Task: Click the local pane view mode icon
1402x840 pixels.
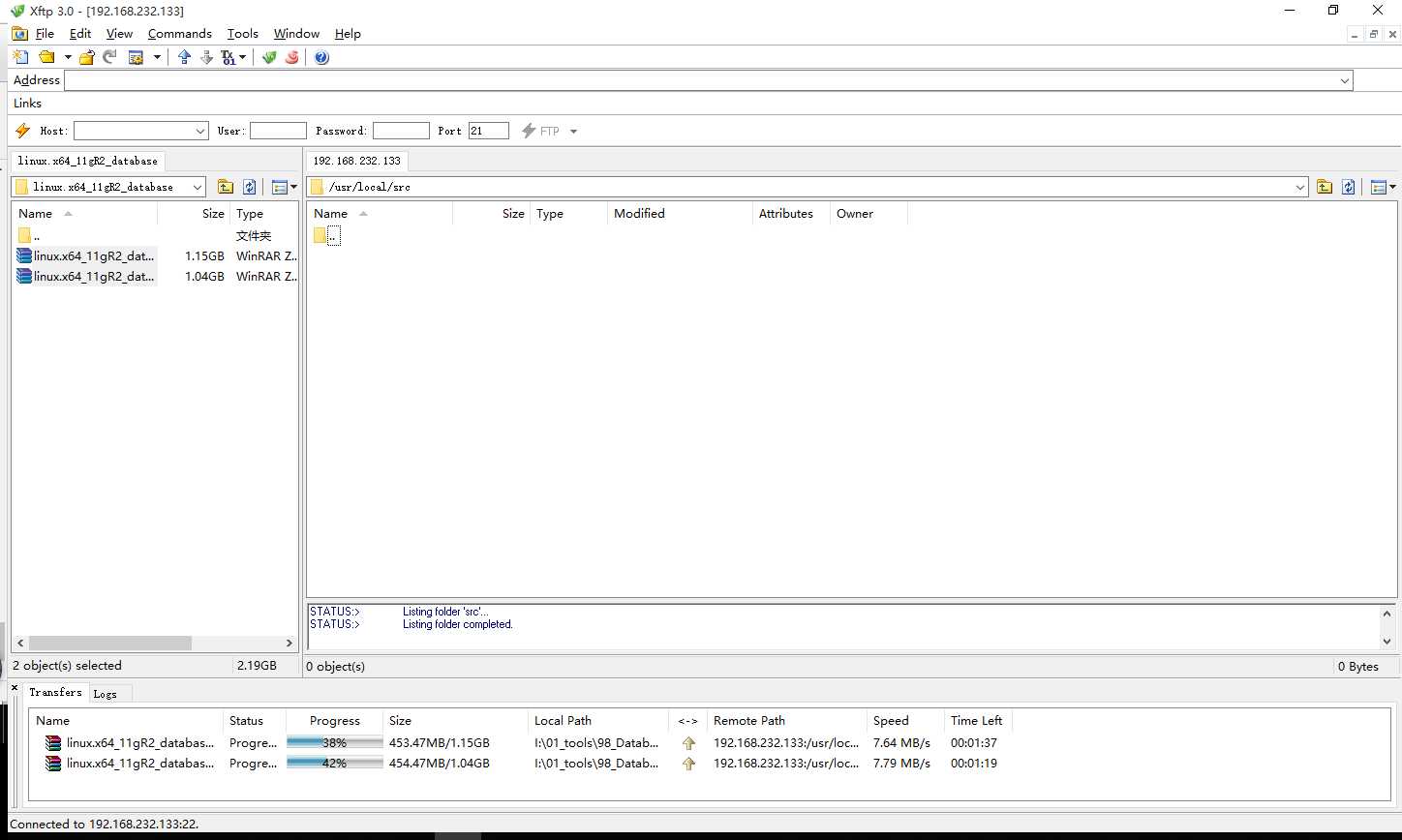Action: 280,187
